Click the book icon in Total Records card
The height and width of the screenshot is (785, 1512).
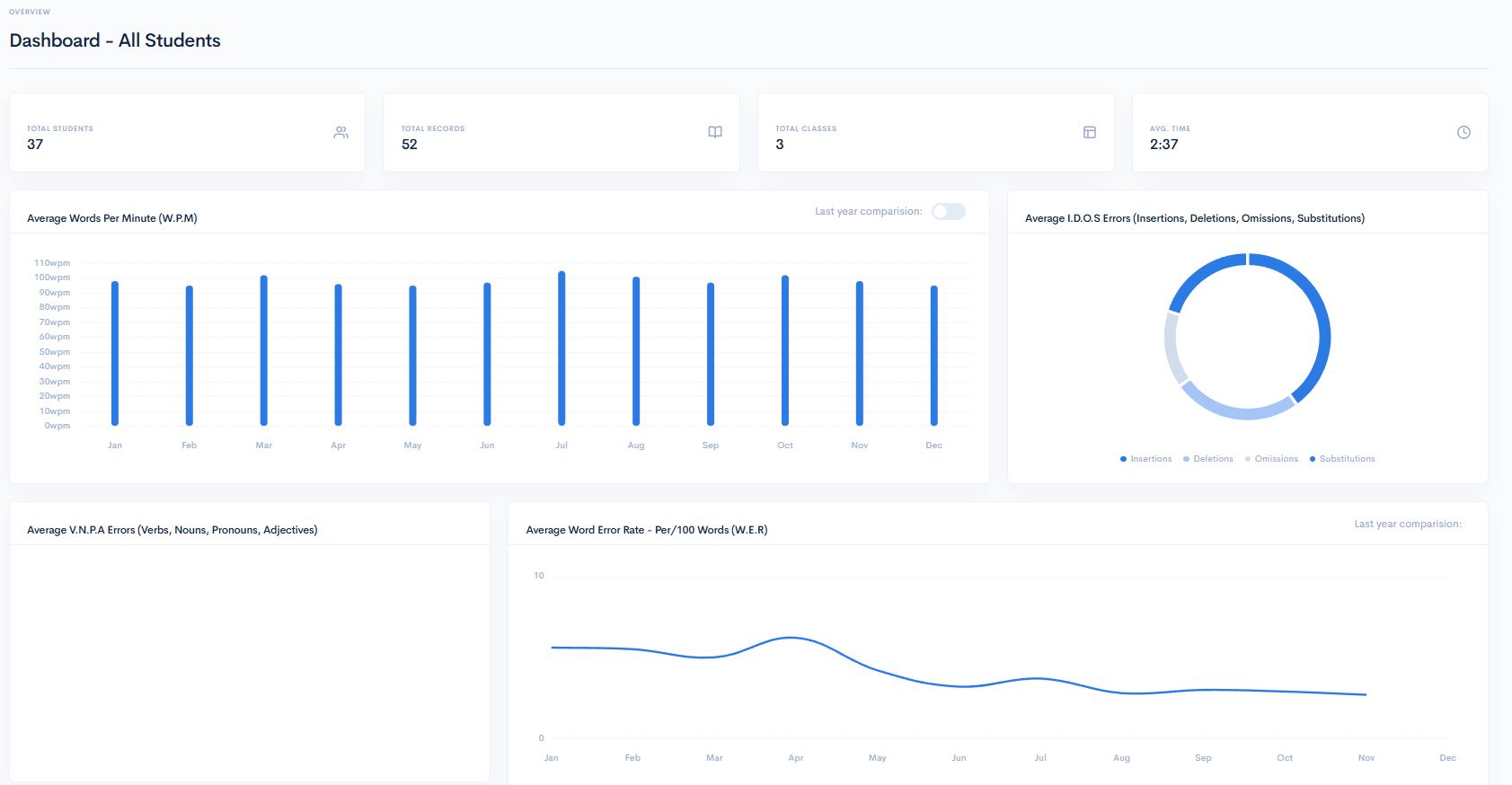715,132
